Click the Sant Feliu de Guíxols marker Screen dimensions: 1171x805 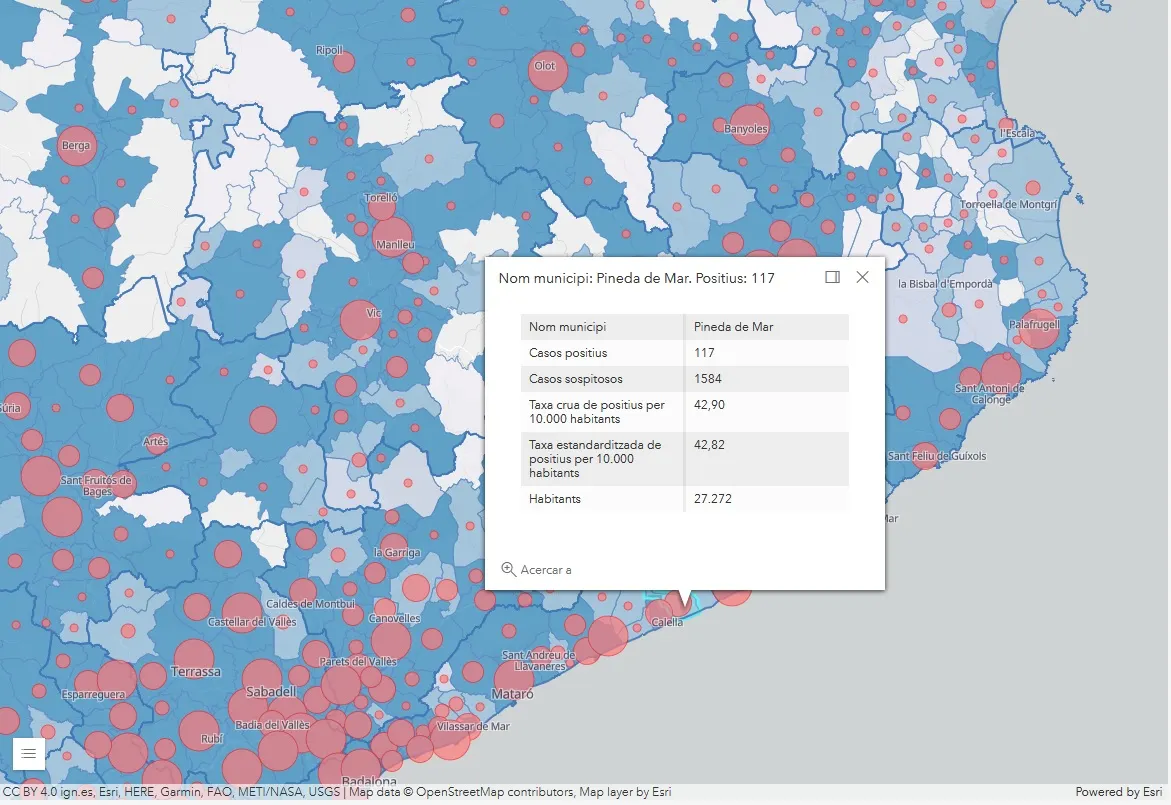point(925,456)
